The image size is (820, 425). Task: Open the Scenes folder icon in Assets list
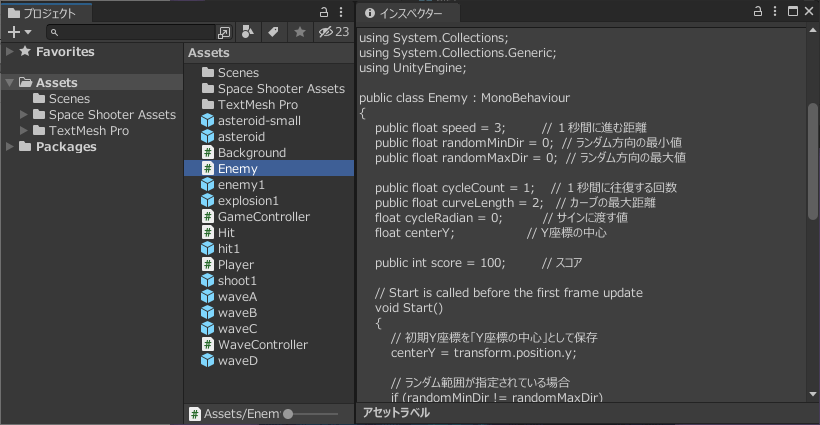[208, 72]
